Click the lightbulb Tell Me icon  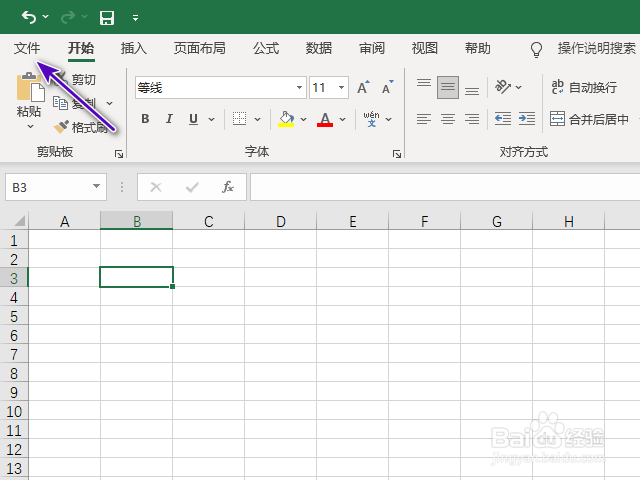point(536,49)
